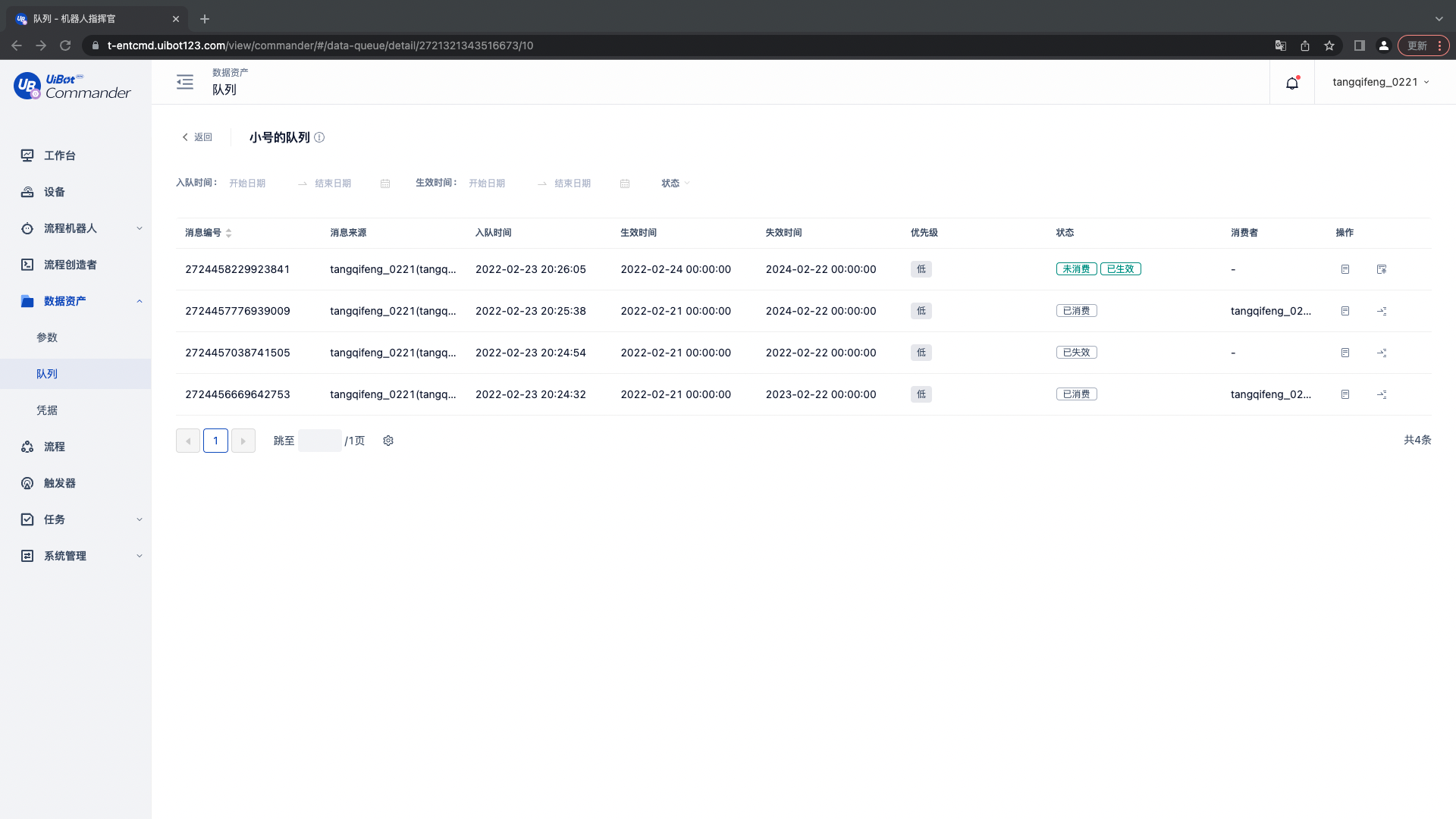
Task: Open pagination settings gear
Action: pyautogui.click(x=388, y=441)
